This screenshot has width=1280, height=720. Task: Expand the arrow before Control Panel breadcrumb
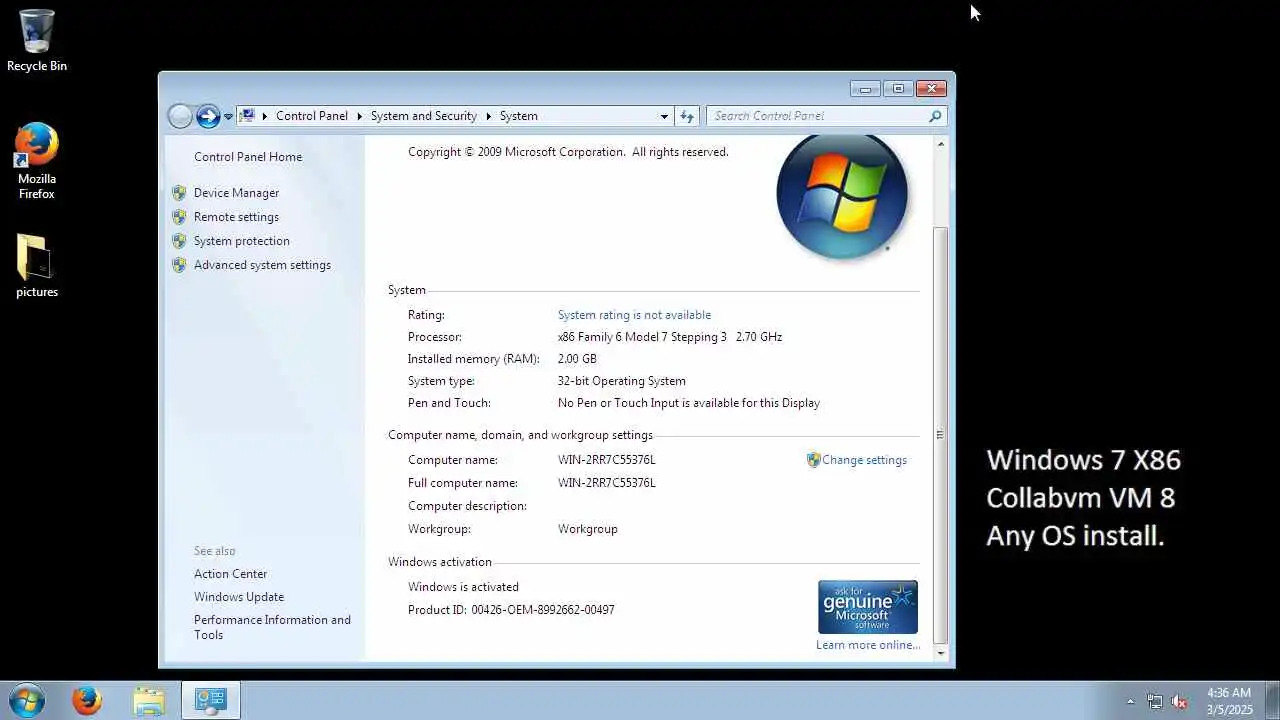pyautogui.click(x=265, y=116)
